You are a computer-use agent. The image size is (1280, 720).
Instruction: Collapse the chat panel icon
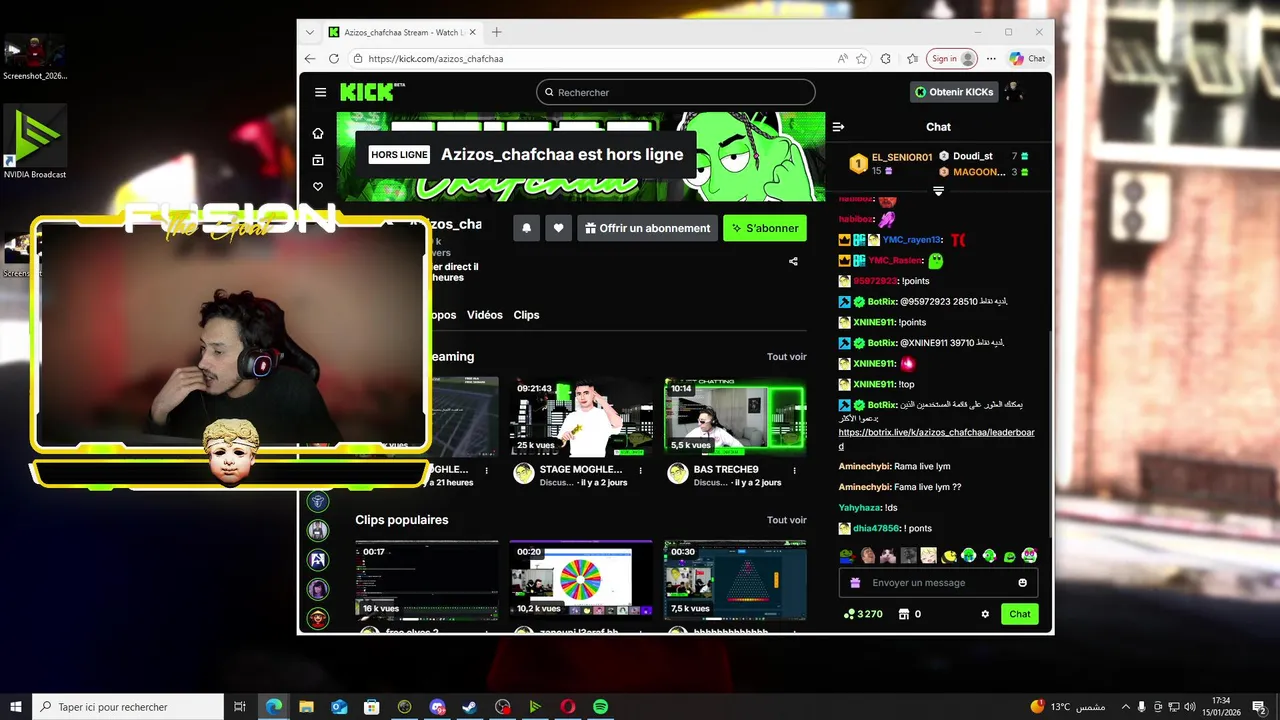838,127
